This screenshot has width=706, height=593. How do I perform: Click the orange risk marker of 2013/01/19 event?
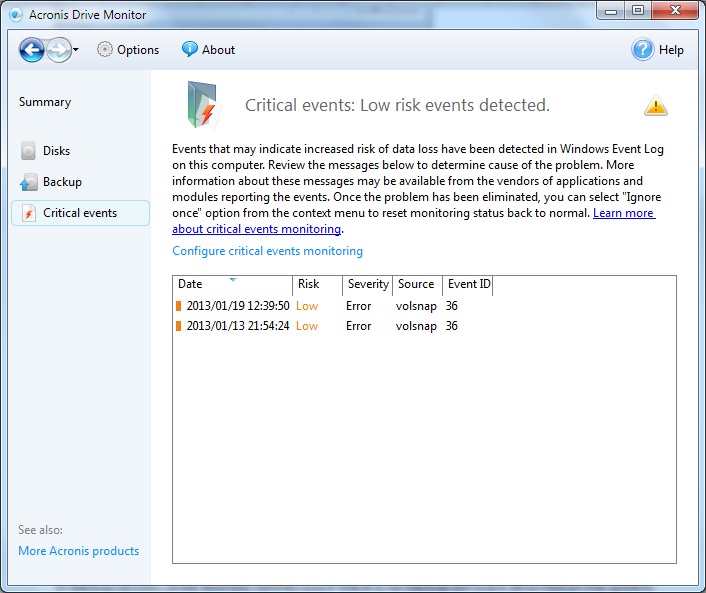click(x=178, y=306)
